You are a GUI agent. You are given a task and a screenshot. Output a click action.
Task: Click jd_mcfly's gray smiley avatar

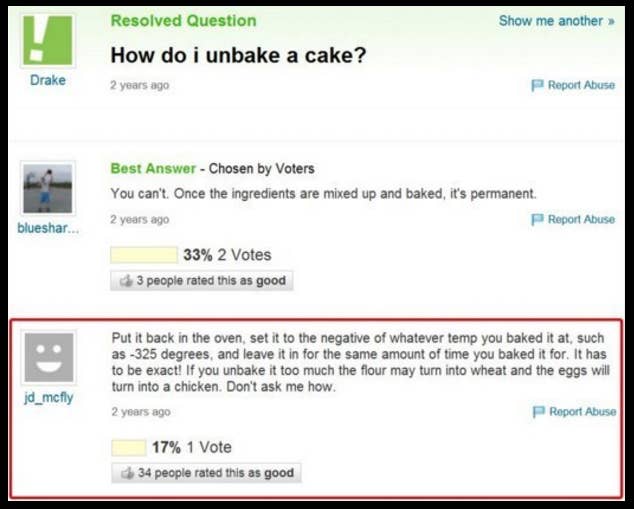click(48, 358)
